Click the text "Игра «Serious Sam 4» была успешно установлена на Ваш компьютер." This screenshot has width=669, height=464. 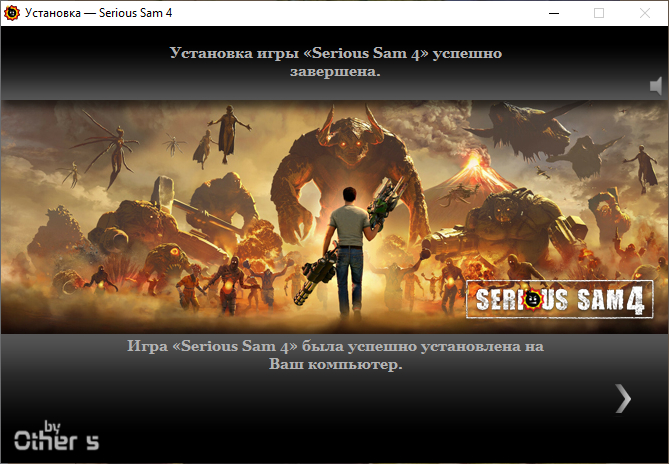pos(335,355)
